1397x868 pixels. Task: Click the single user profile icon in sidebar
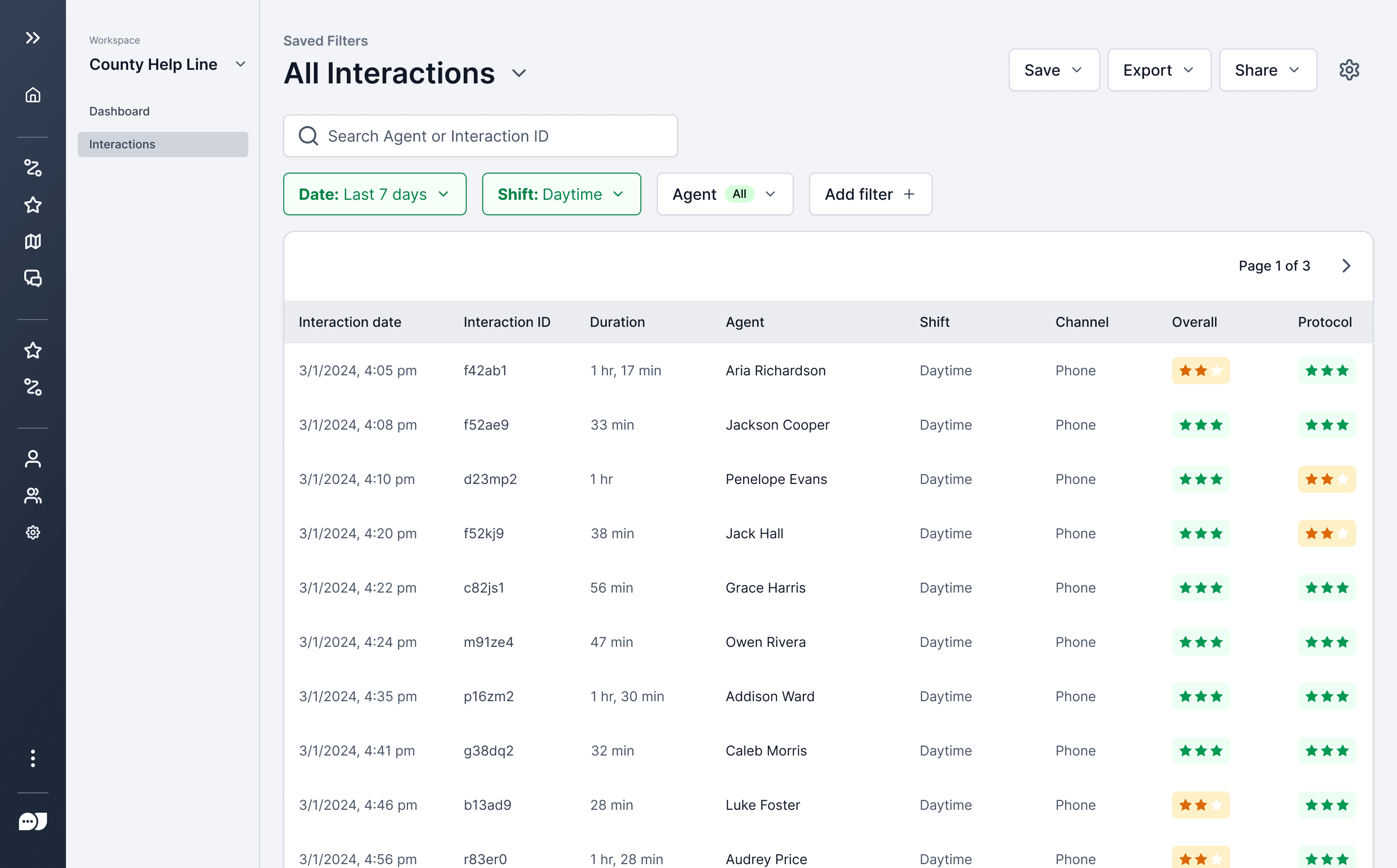[x=32, y=458]
